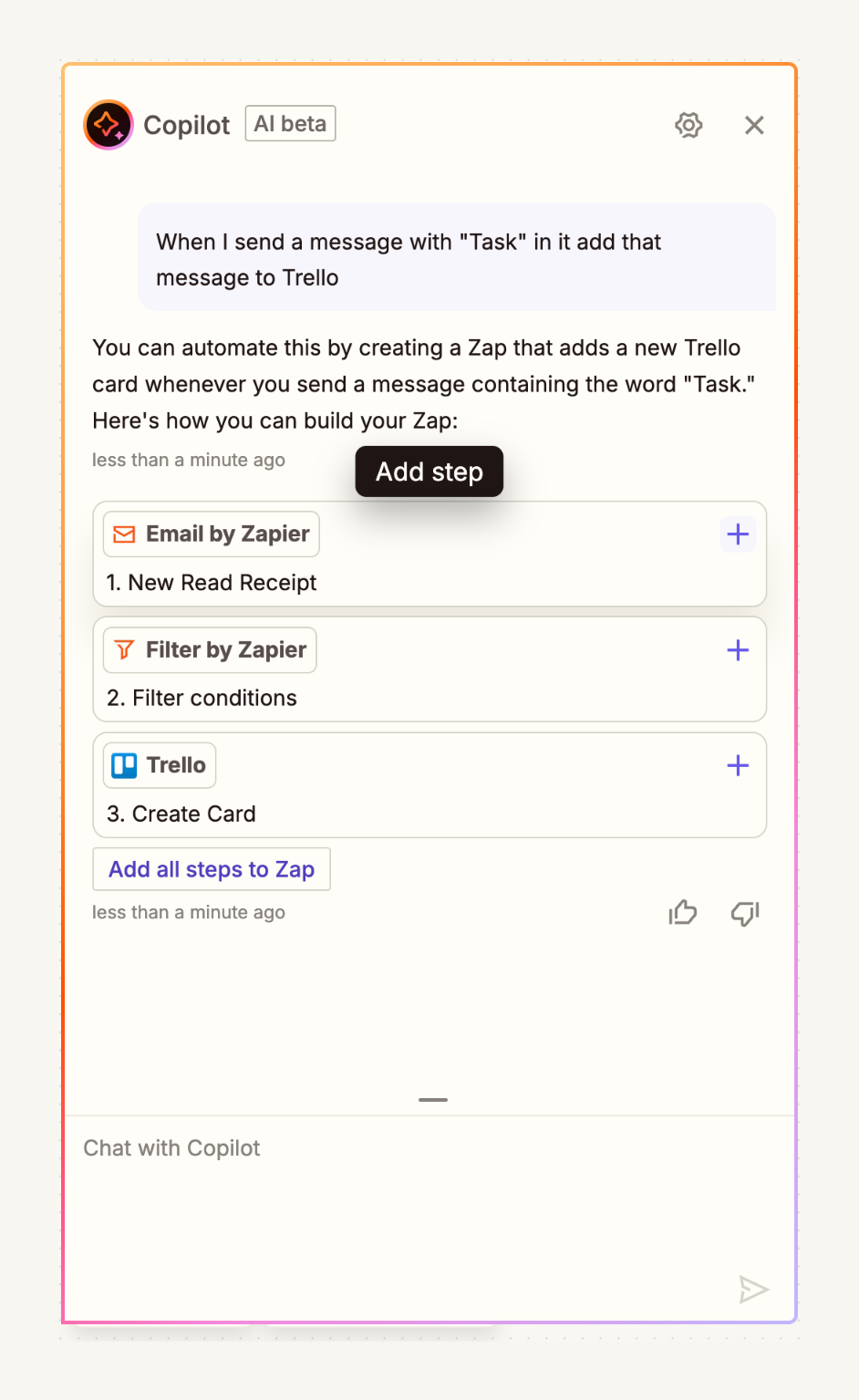Click Add all steps to Zap

coord(211,868)
